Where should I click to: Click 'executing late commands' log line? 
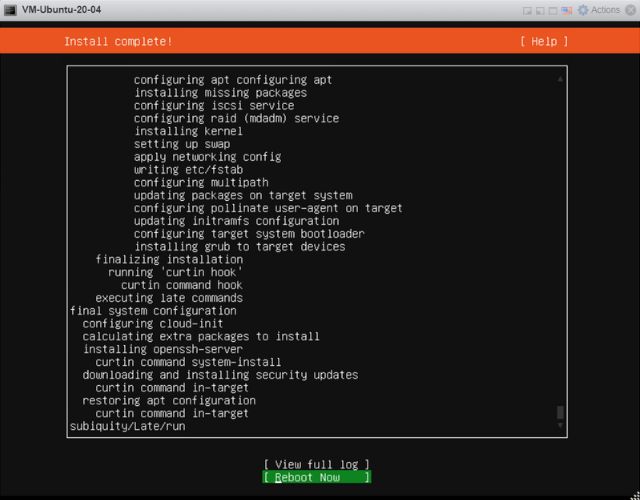point(169,298)
